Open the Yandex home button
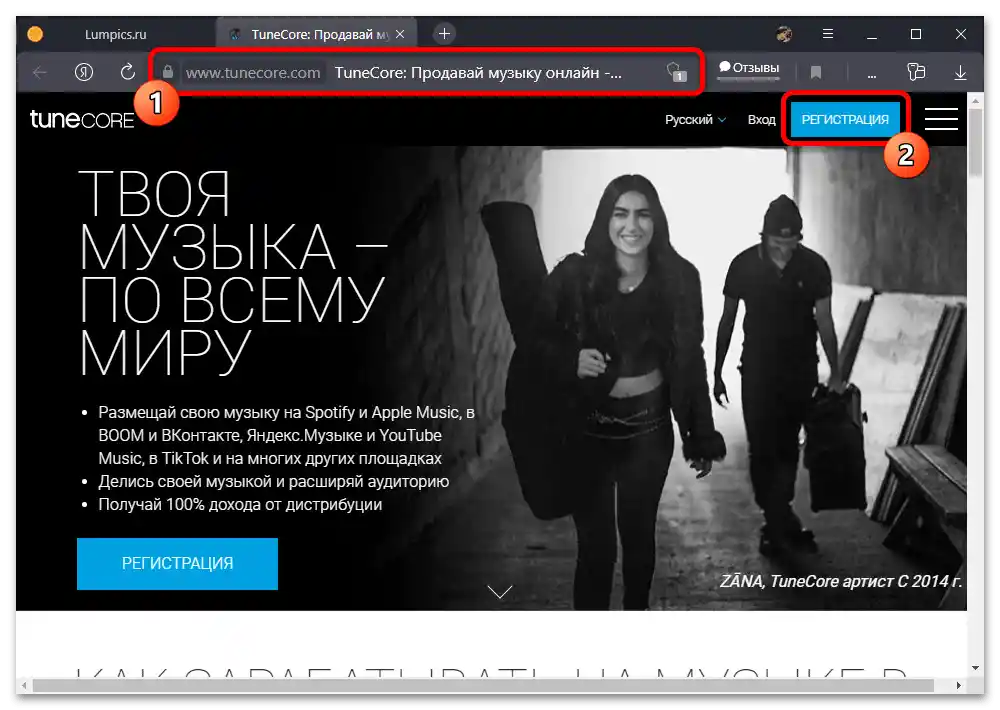Viewport: 1000px width, 710px height. (84, 72)
